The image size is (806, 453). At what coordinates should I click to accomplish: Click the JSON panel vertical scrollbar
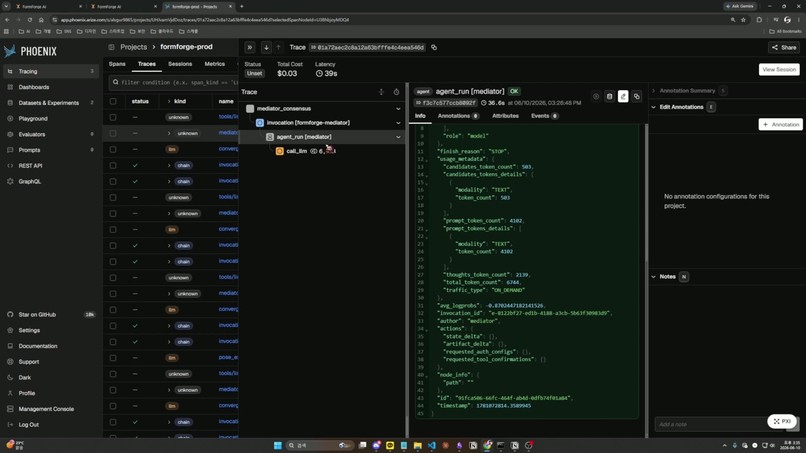[646, 195]
